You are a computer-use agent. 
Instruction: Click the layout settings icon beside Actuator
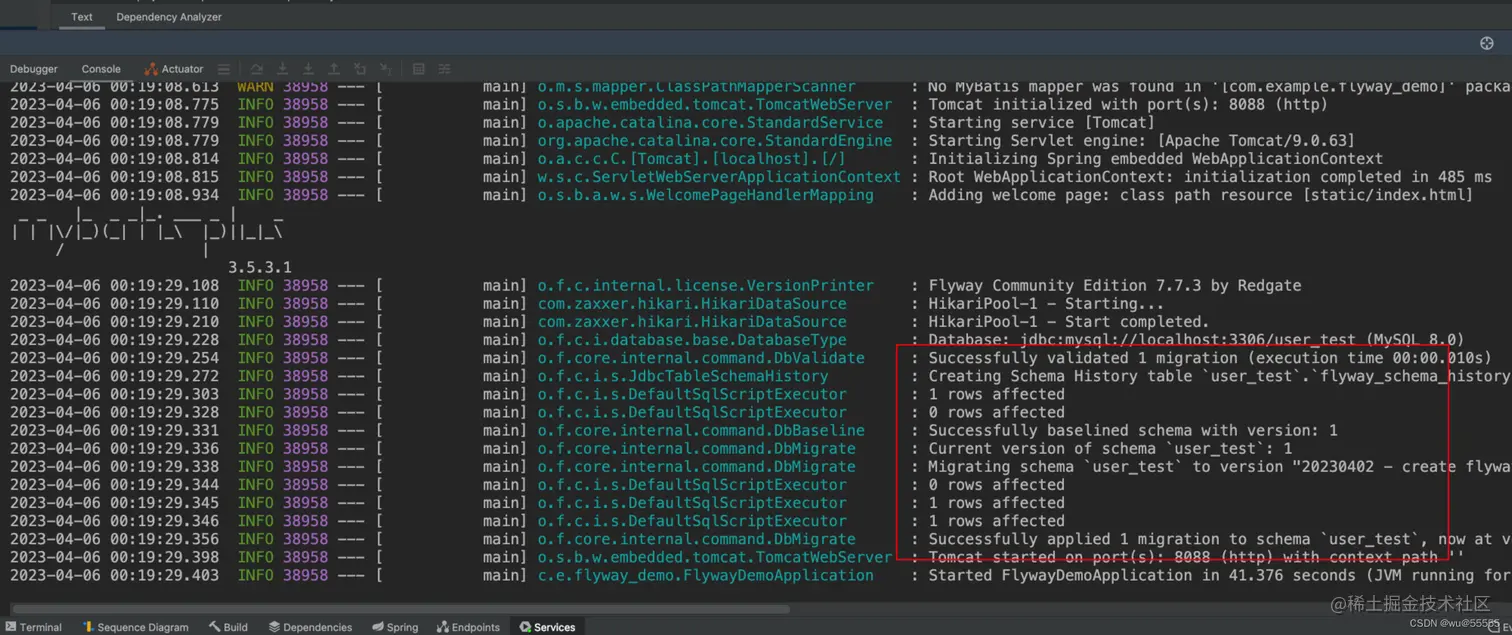[x=223, y=69]
